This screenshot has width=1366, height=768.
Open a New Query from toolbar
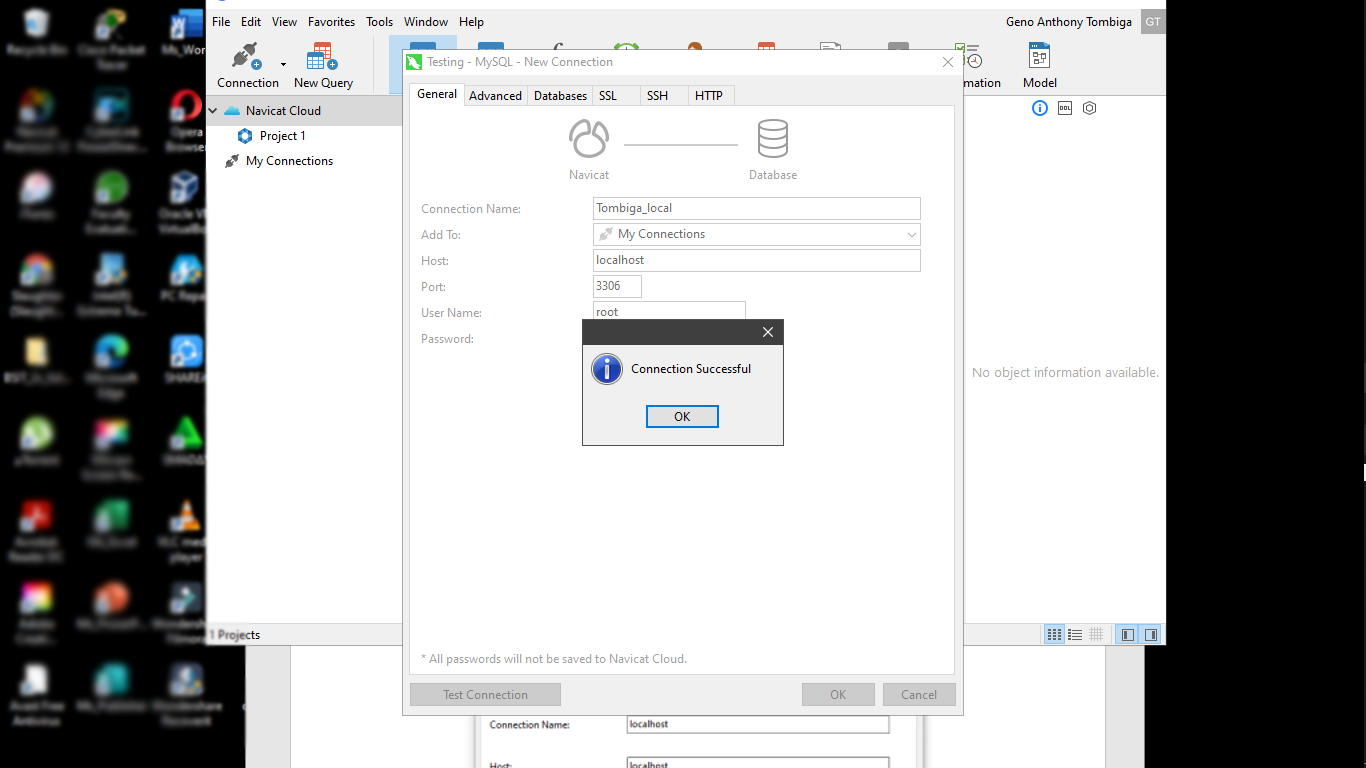tap(323, 65)
